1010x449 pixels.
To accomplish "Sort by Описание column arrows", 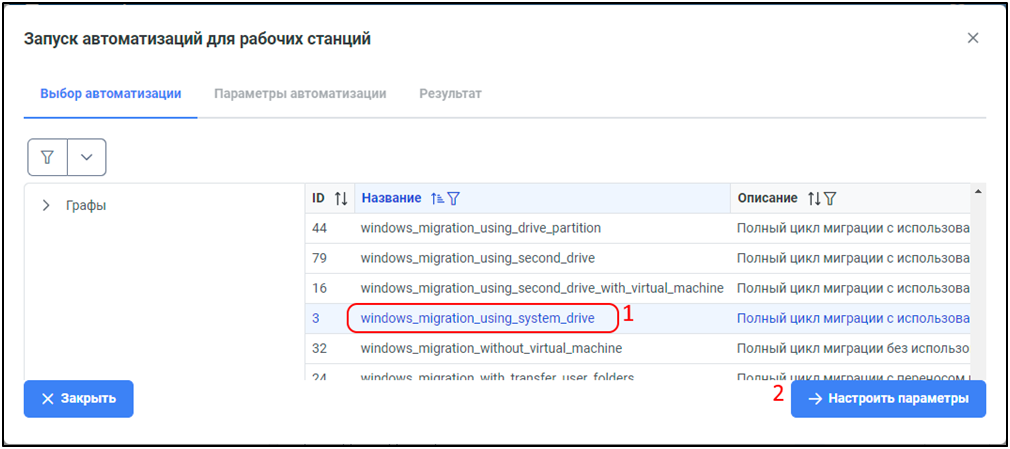I will pyautogui.click(x=813, y=198).
